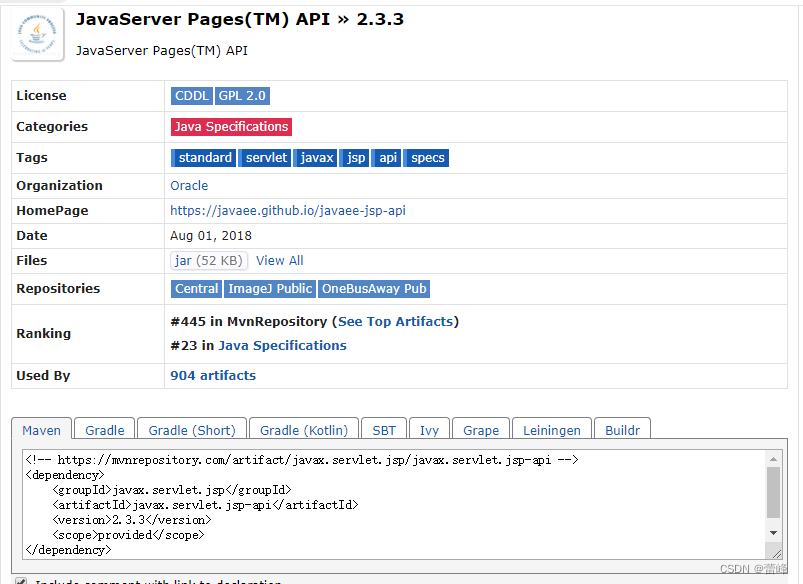Switch to the Maven tab
803x584 pixels.
point(41,429)
